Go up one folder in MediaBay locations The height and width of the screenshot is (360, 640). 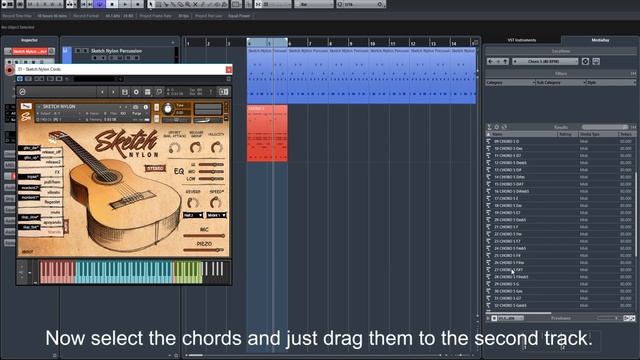(506, 61)
